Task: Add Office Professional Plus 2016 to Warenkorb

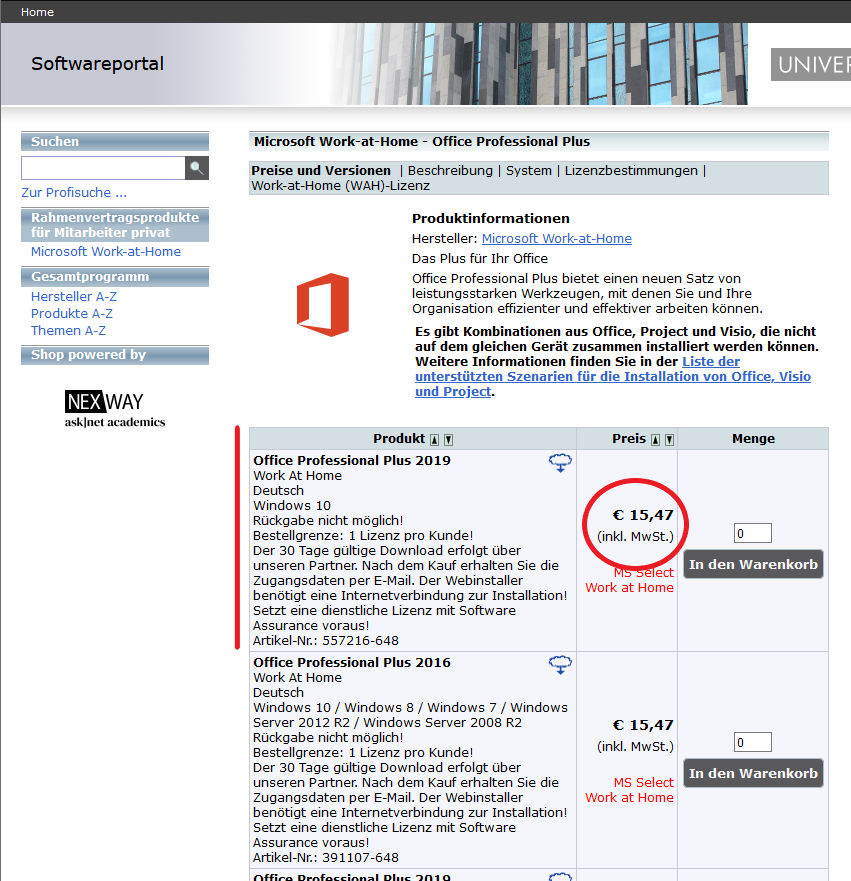Action: click(x=753, y=773)
